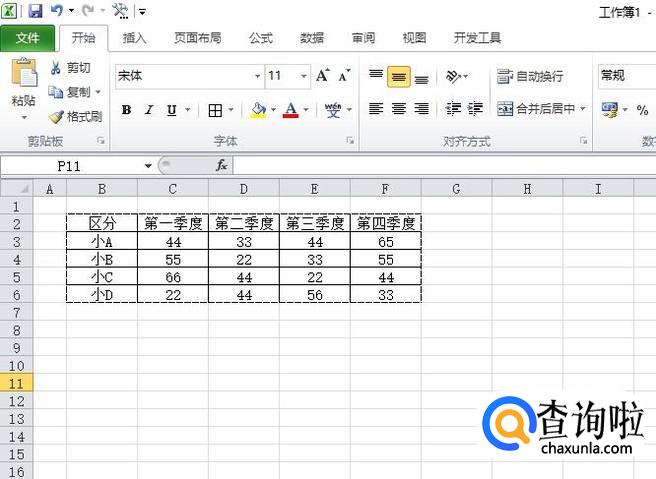Select the cell with value 65
The width and height of the screenshot is (656, 479).
[x=386, y=241]
